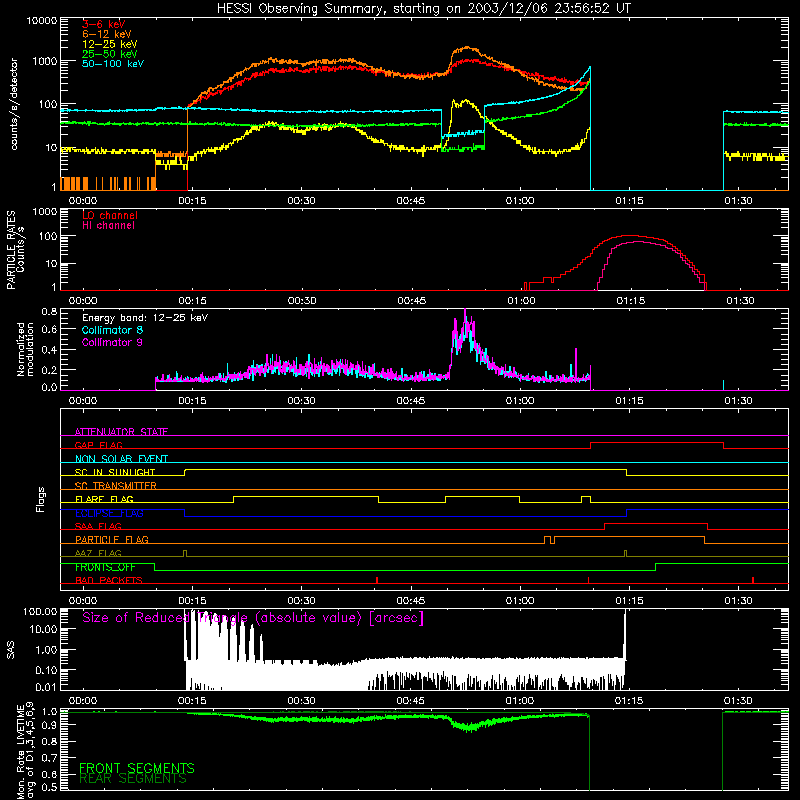The image size is (800, 800).
Task: Click the PARTICLE RATES y-axis title
Action: tap(15, 250)
